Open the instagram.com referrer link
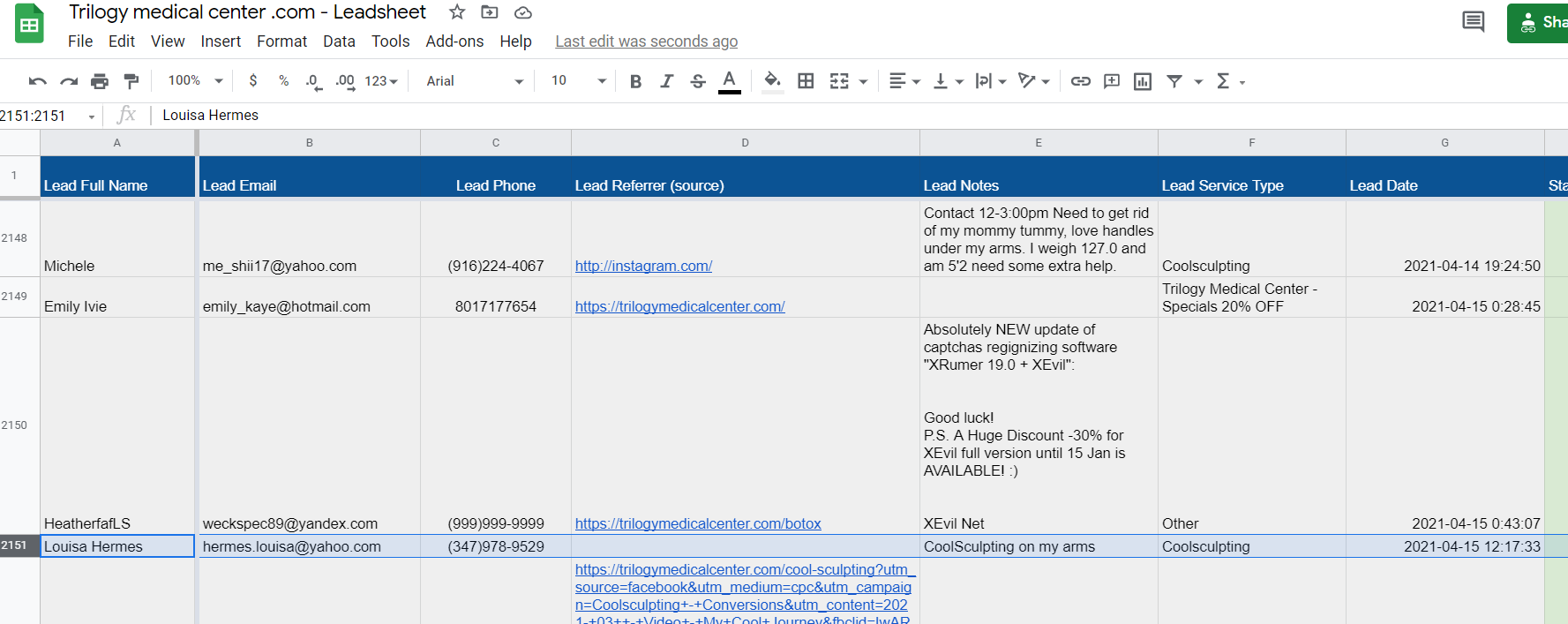The image size is (1568, 624). [x=643, y=266]
